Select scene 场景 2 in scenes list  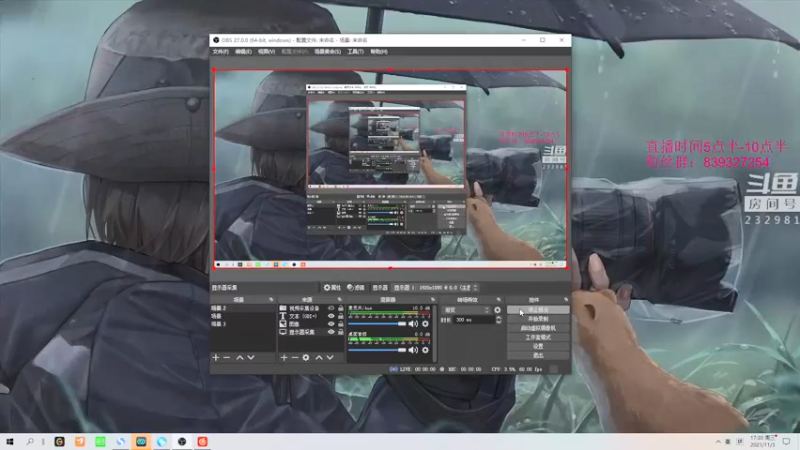243,308
